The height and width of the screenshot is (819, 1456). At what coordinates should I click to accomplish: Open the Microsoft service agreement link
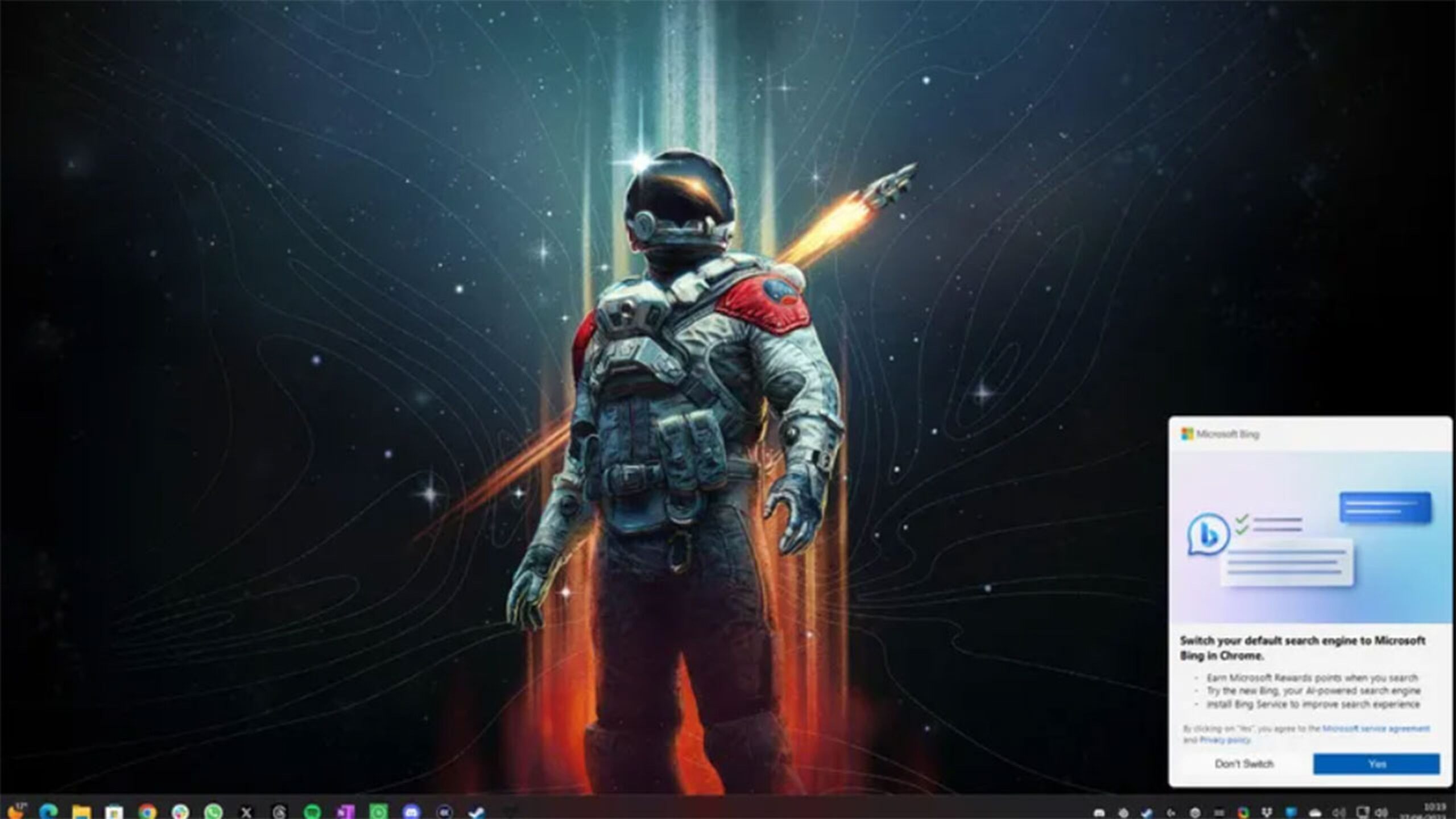[x=1376, y=728]
